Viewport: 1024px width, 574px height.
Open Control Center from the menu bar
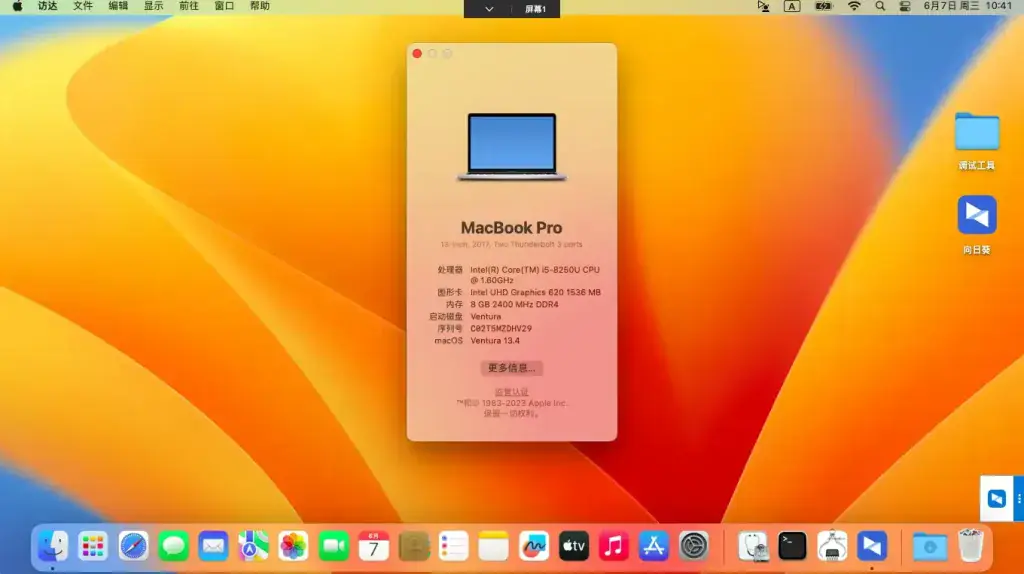(904, 6)
